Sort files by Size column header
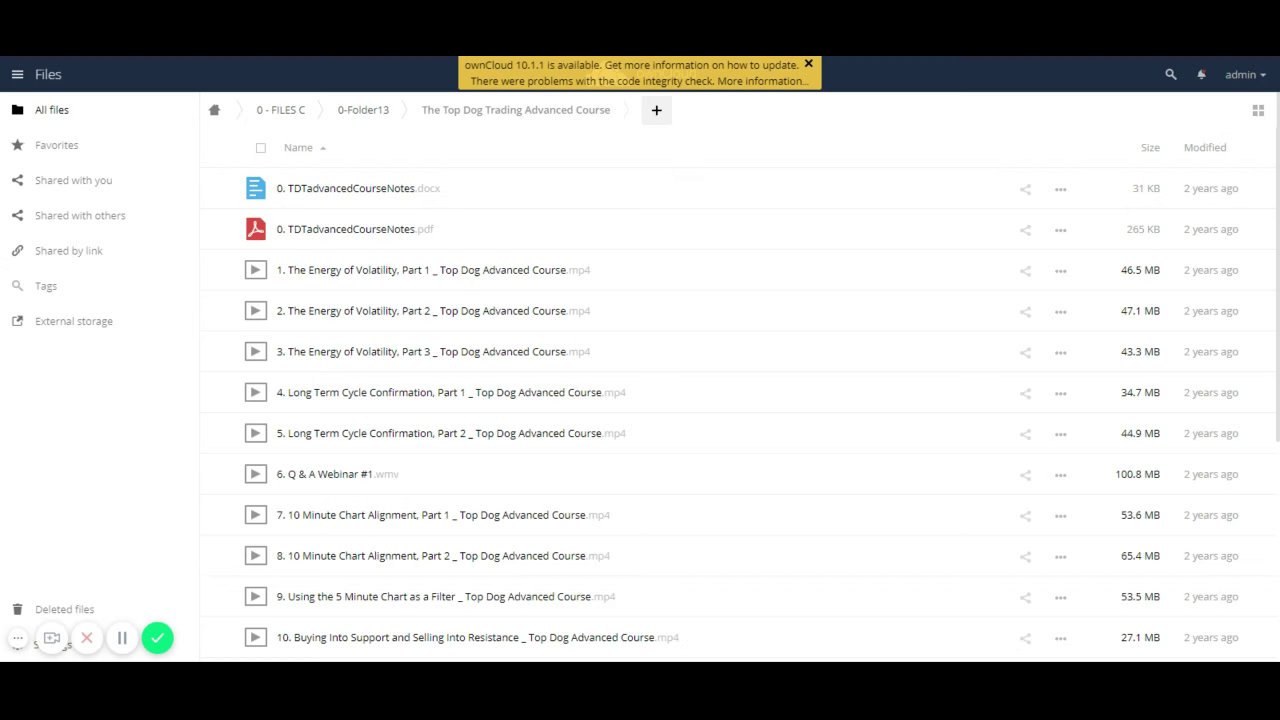 pos(1150,147)
